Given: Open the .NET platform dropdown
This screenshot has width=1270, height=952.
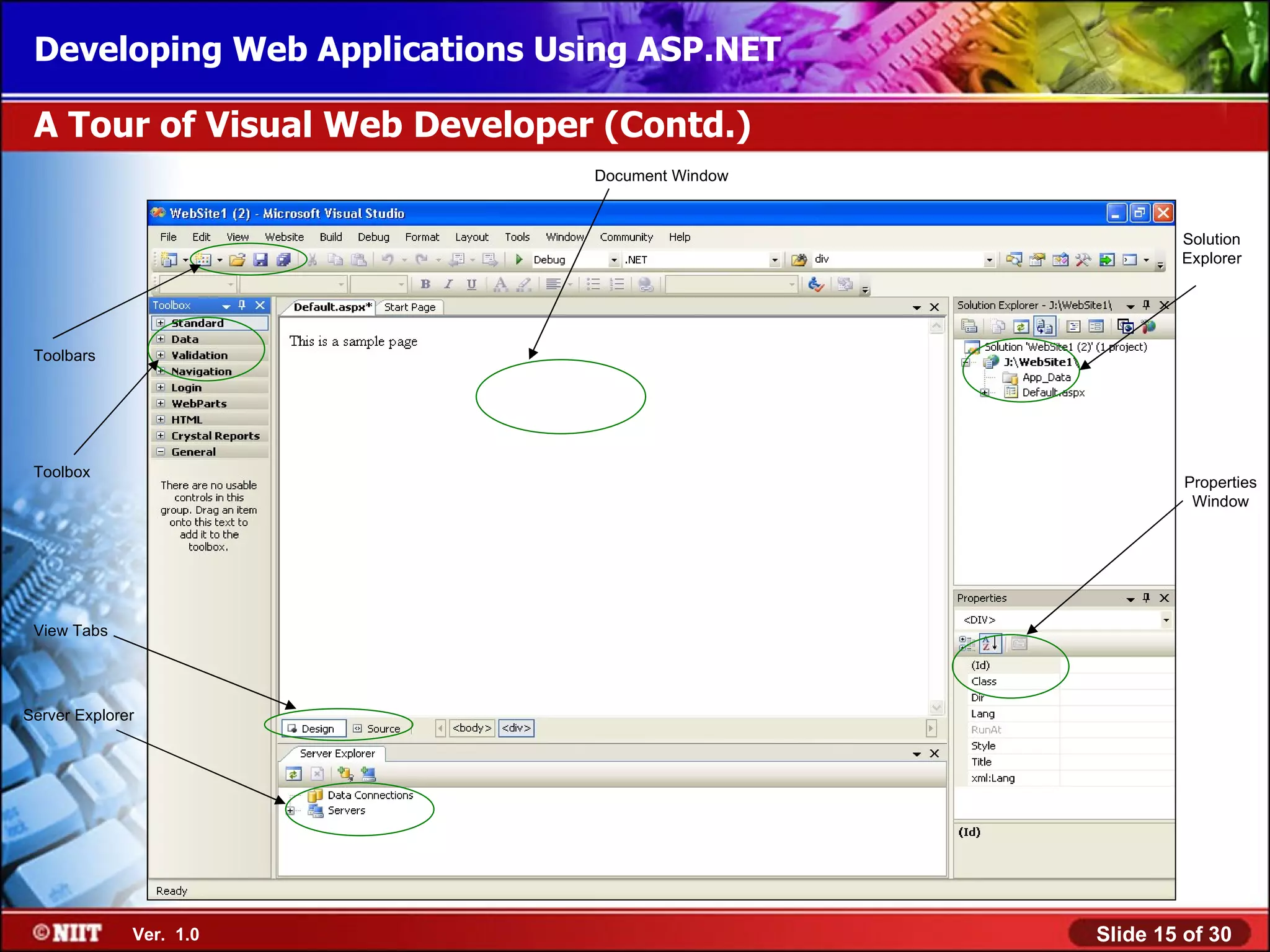Looking at the screenshot, I should (775, 260).
